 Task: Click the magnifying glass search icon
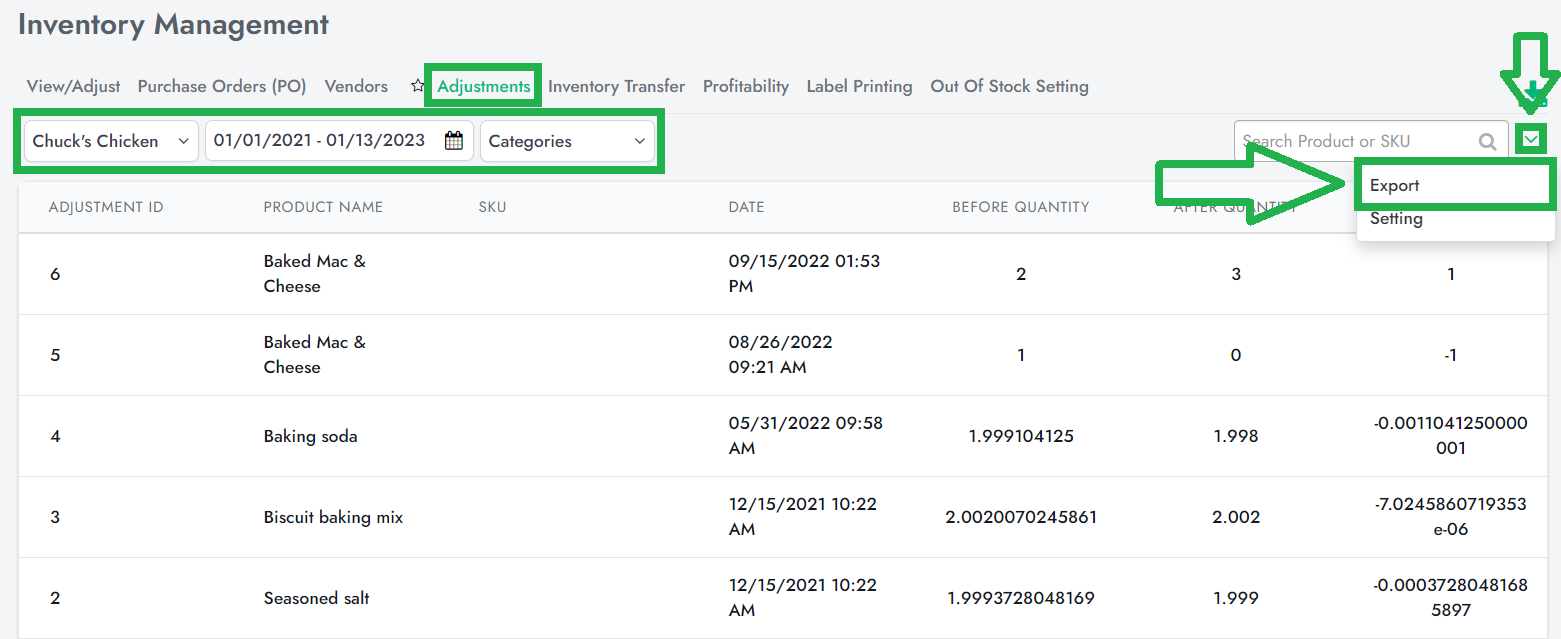(x=1487, y=142)
